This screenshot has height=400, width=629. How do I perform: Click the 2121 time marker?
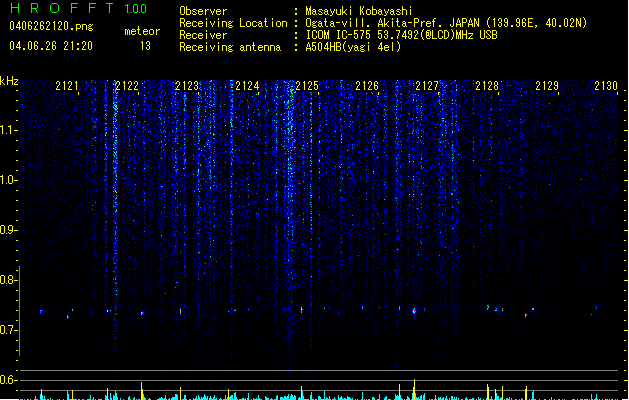click(67, 86)
